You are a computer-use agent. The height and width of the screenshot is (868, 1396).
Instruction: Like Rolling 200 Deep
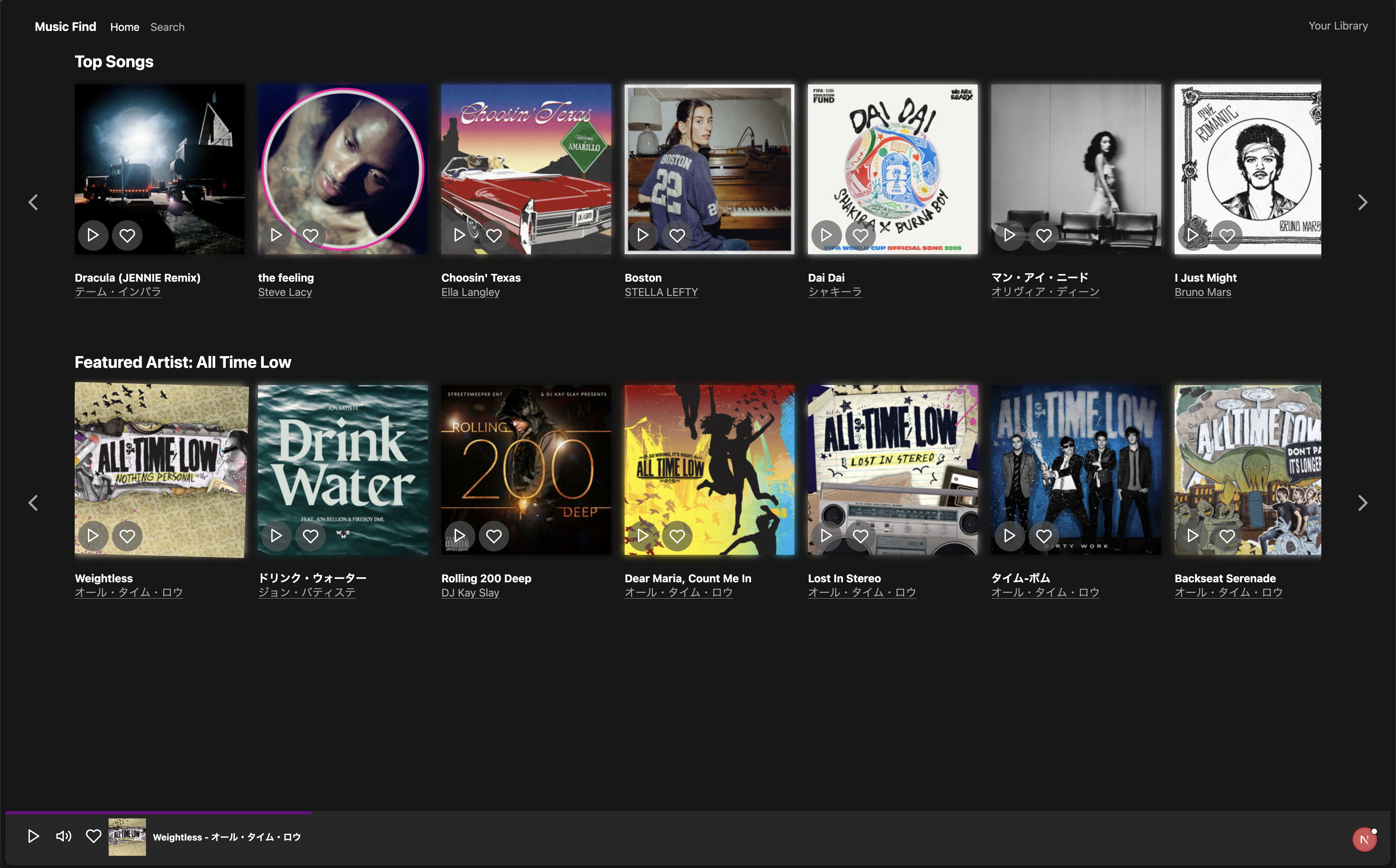(x=494, y=536)
